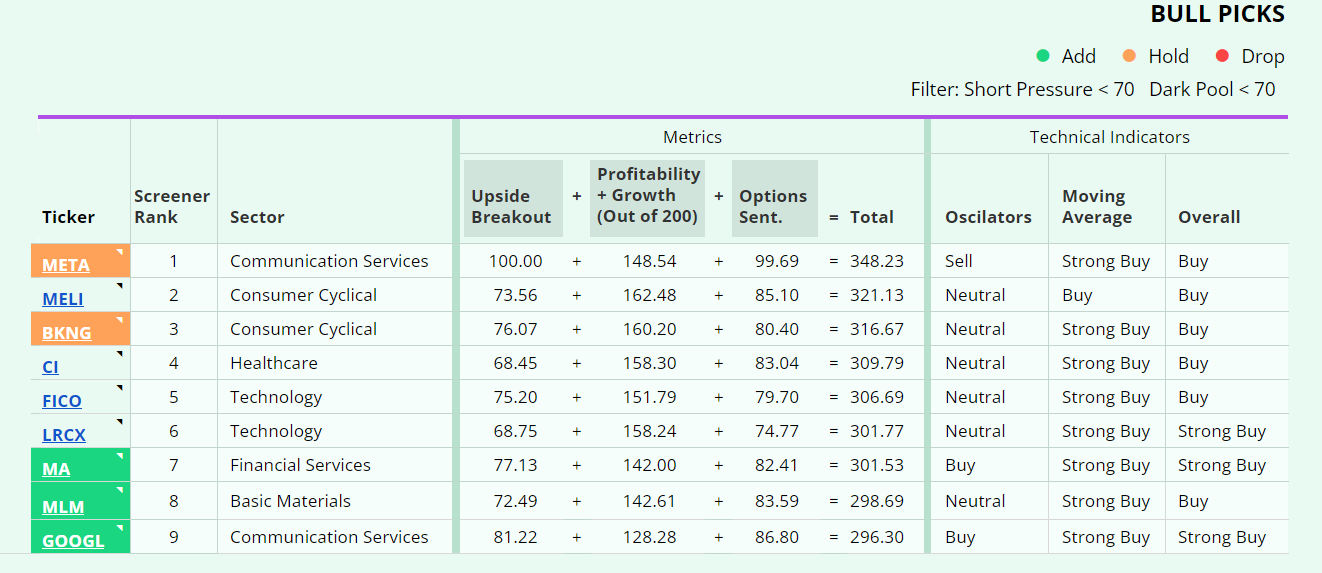
Task: Click BKNG's upside breakout value 76.07
Action: (x=515, y=329)
